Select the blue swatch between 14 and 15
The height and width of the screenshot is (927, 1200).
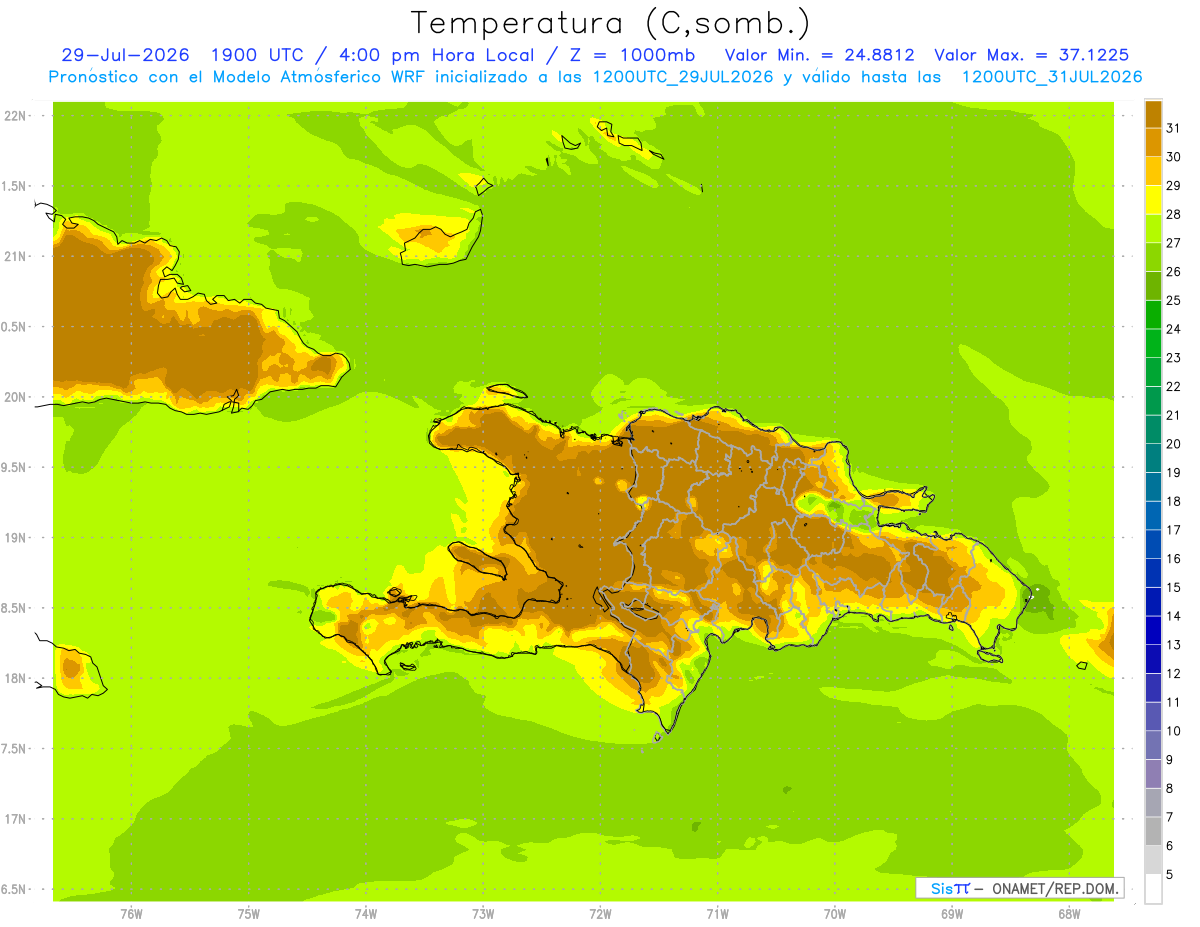(x=1153, y=601)
